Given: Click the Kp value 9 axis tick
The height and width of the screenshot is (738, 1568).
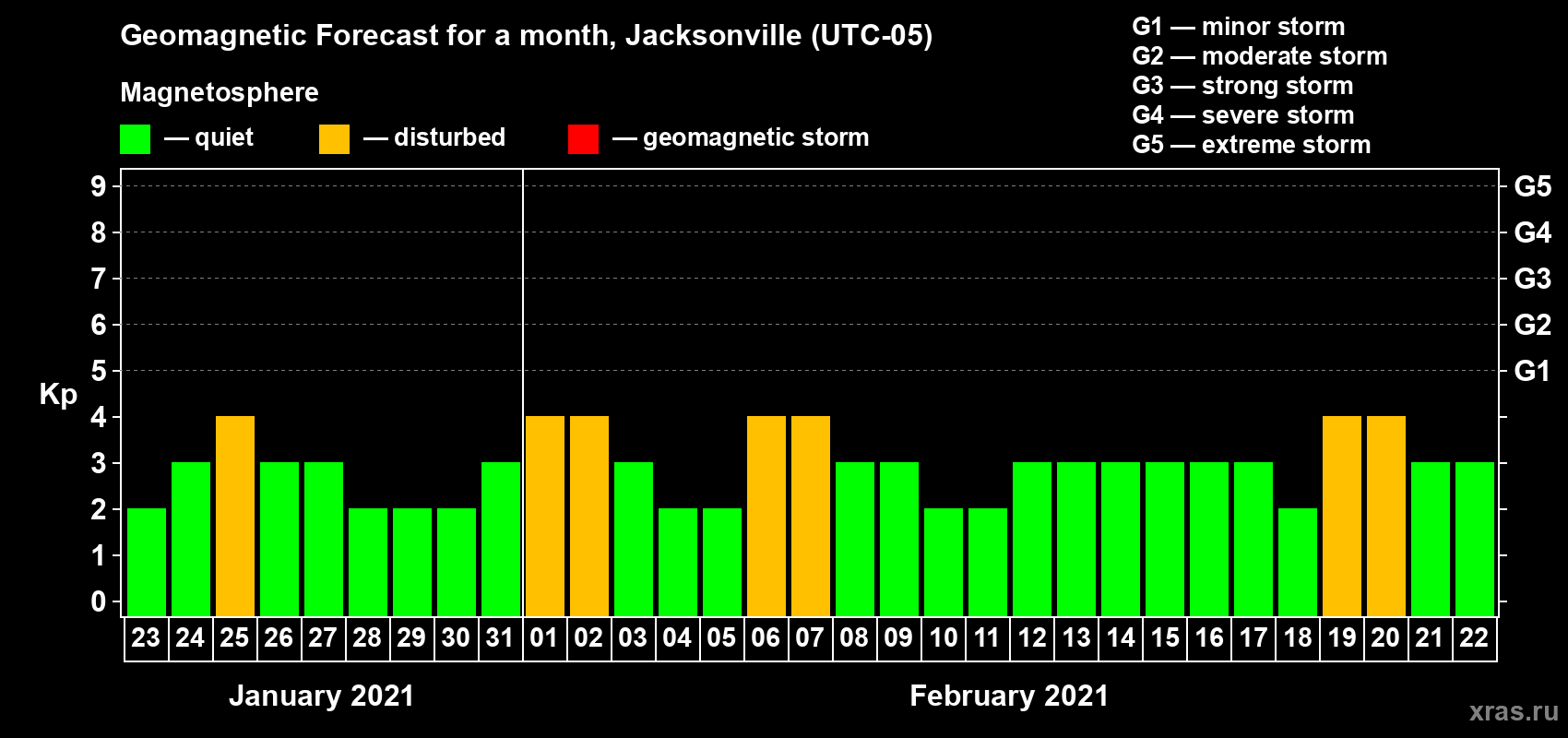Looking at the screenshot, I should click(99, 186).
